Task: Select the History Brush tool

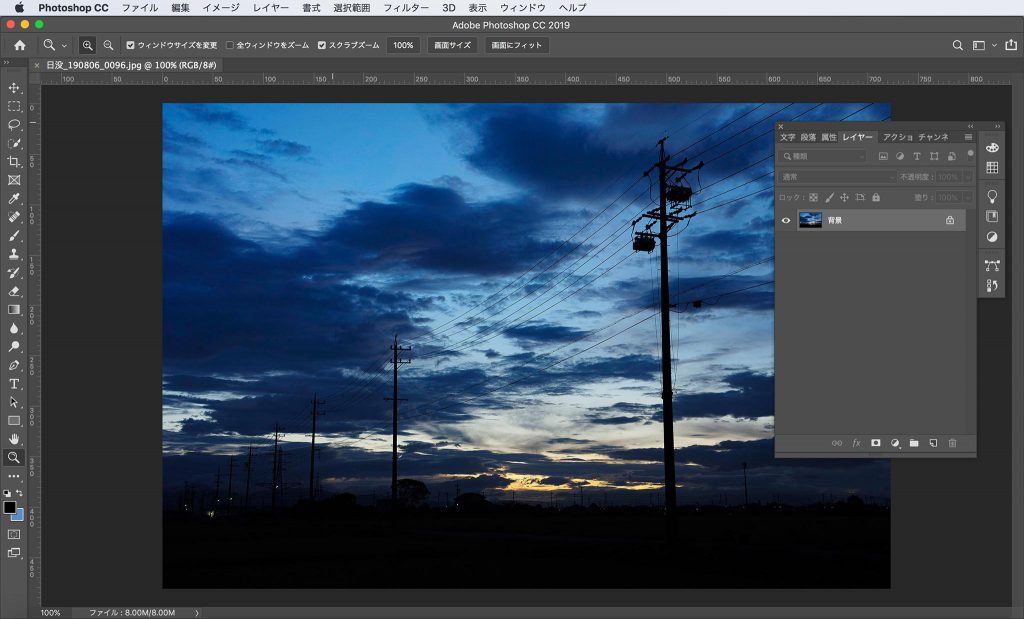Action: (14, 272)
